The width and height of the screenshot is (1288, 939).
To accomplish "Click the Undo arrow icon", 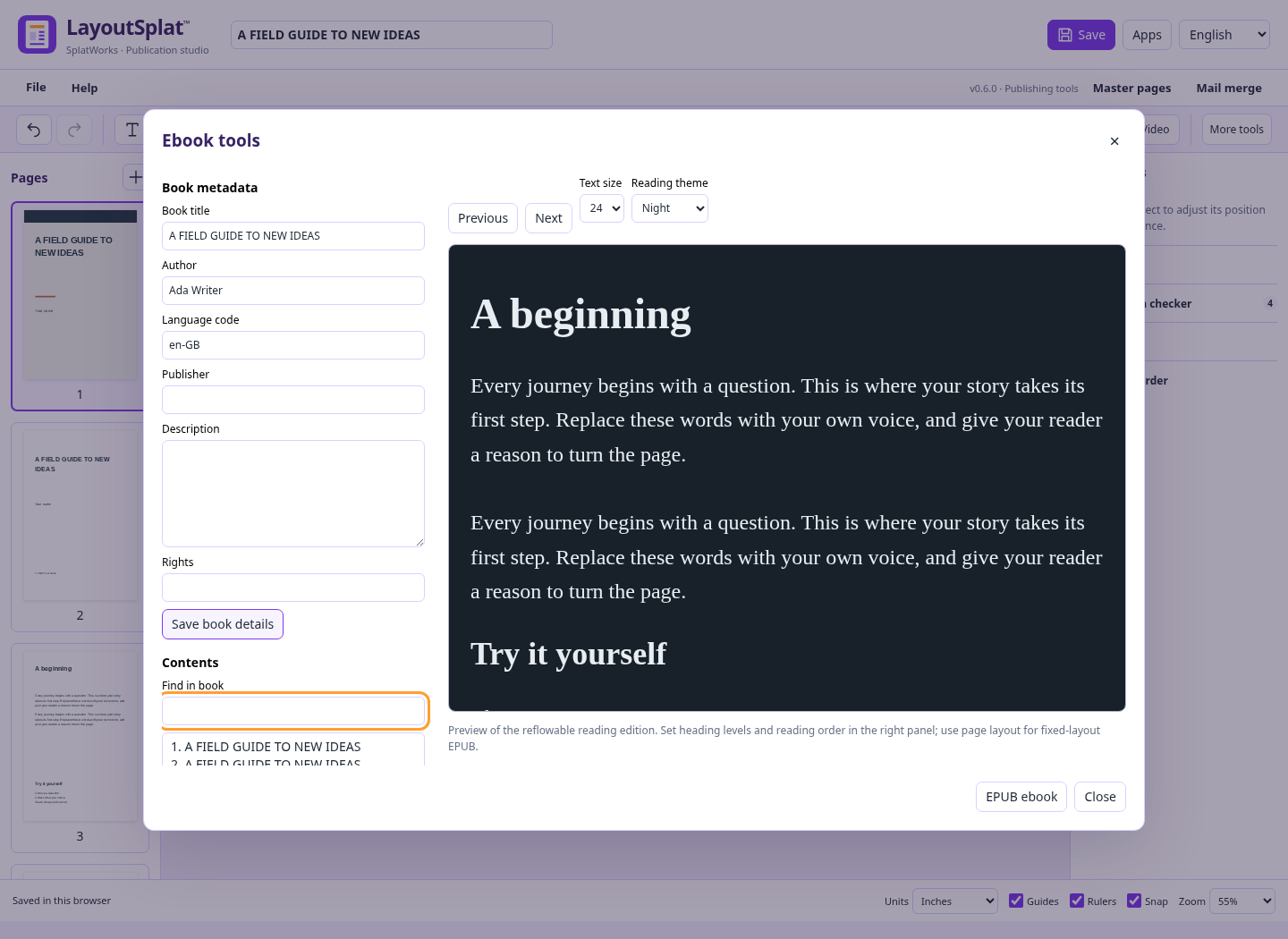I will (34, 130).
